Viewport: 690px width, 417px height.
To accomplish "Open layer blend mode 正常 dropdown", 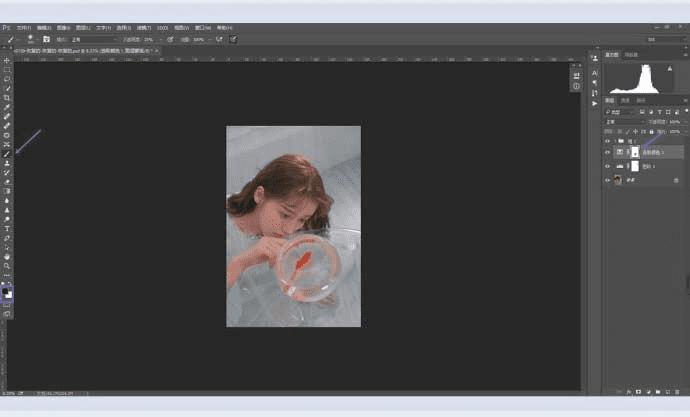I will [x=624, y=122].
